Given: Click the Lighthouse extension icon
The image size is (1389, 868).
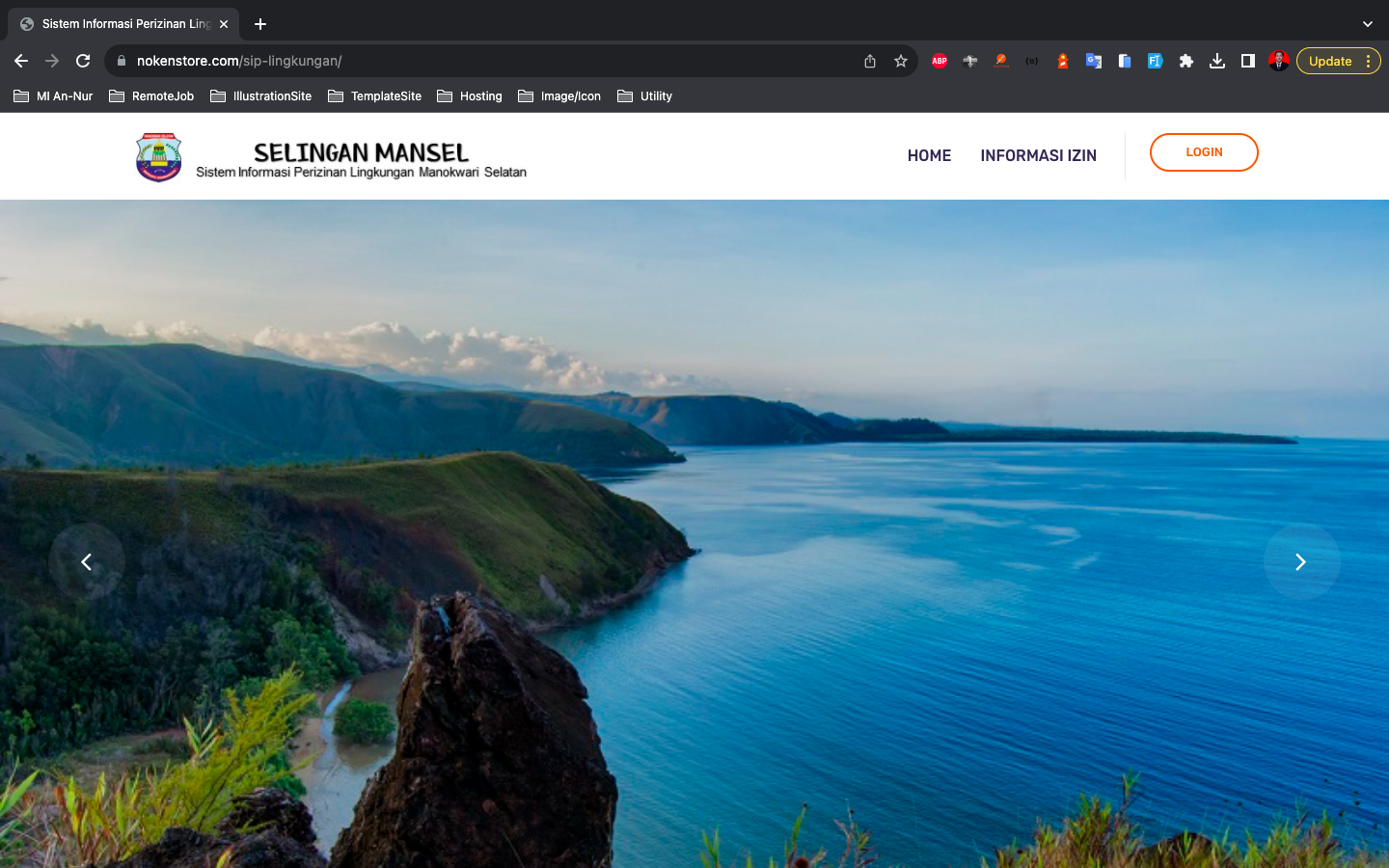Looking at the screenshot, I should [x=1063, y=61].
